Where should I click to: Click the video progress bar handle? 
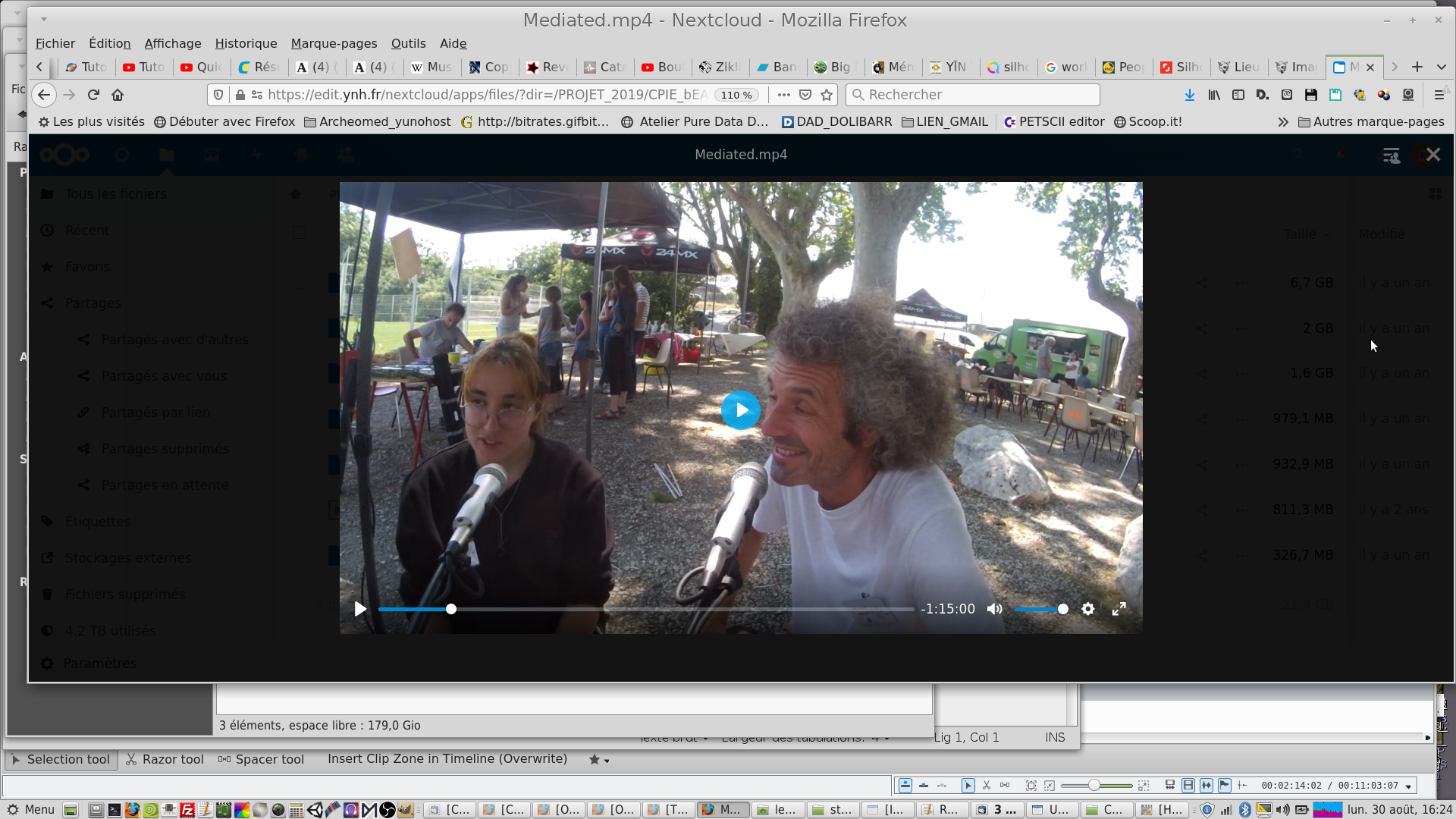(x=451, y=609)
